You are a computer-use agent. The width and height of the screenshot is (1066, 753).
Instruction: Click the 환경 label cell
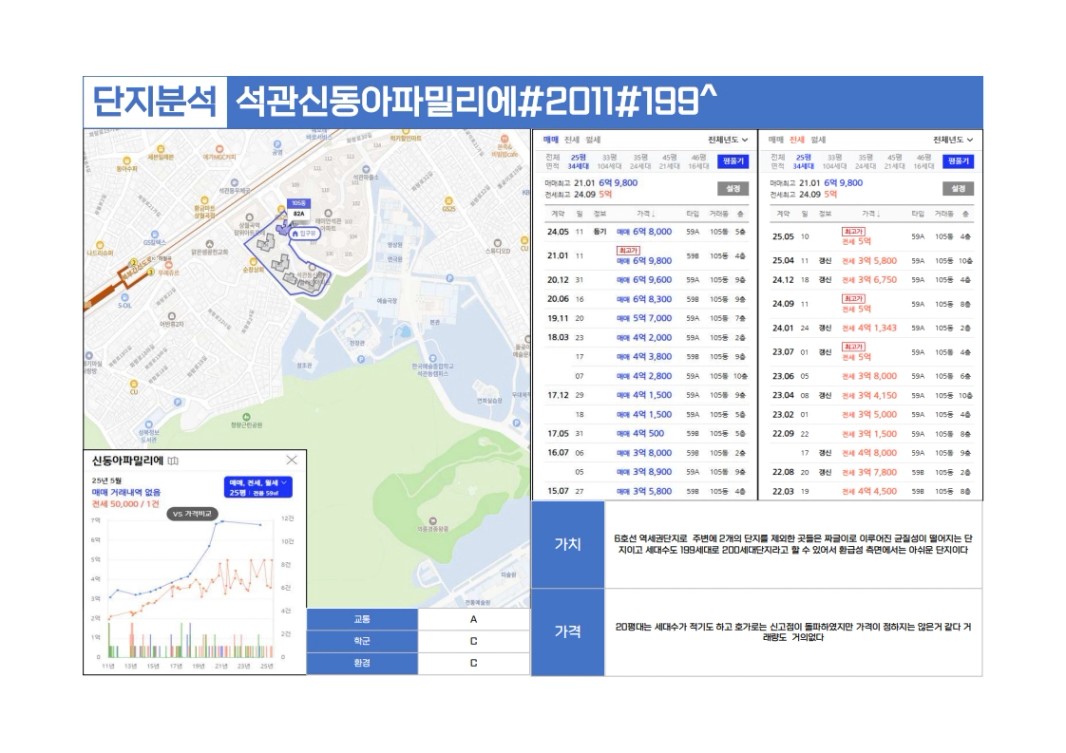click(x=362, y=663)
